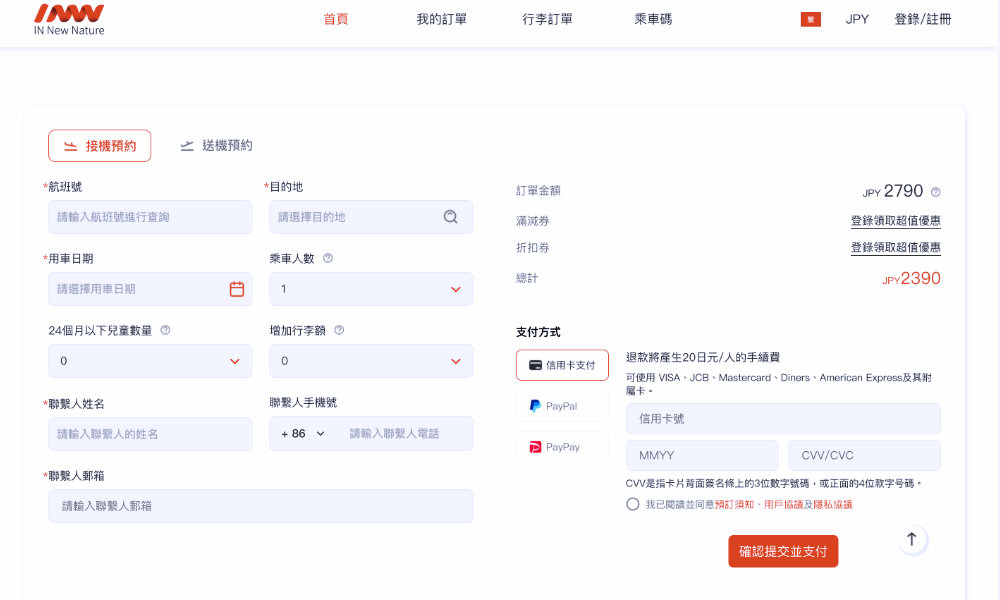
Task: Click the 支付方式 heading
Action: click(538, 332)
